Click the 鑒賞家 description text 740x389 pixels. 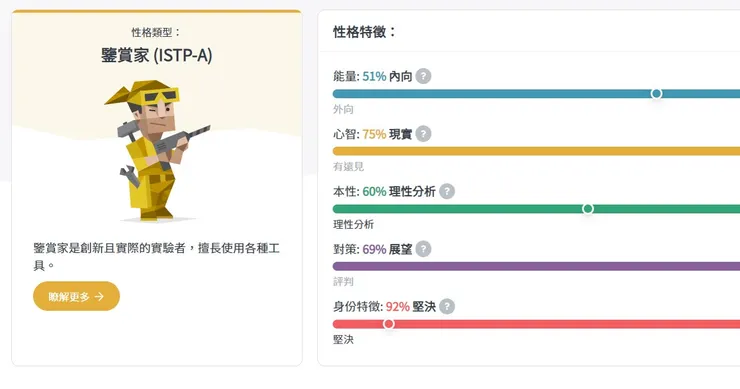156,256
